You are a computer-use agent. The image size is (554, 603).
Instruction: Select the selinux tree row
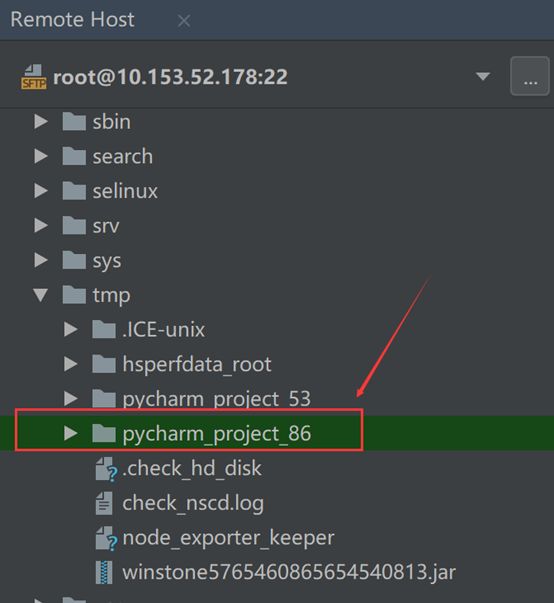point(277,191)
